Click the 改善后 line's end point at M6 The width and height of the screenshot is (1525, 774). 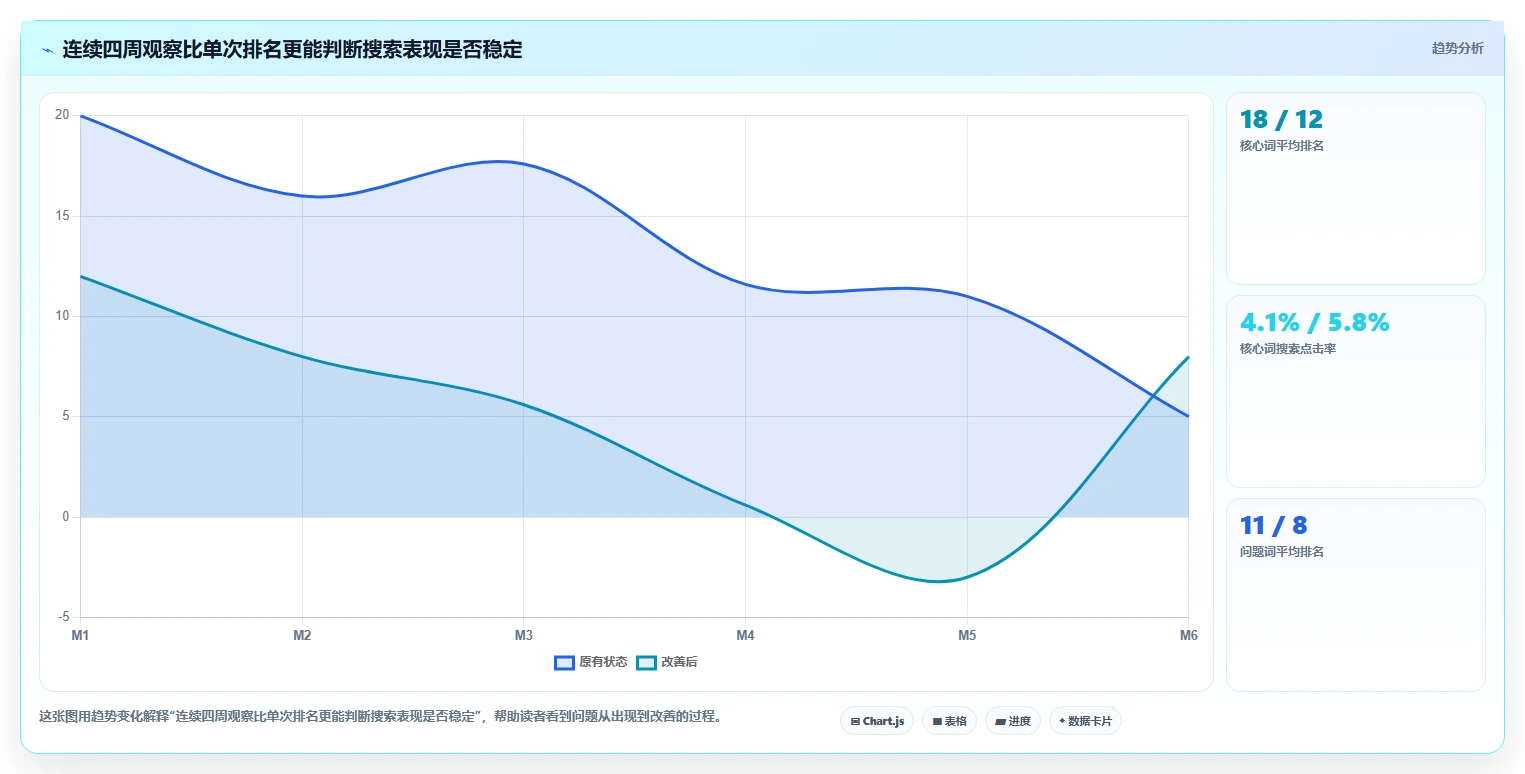click(1188, 357)
